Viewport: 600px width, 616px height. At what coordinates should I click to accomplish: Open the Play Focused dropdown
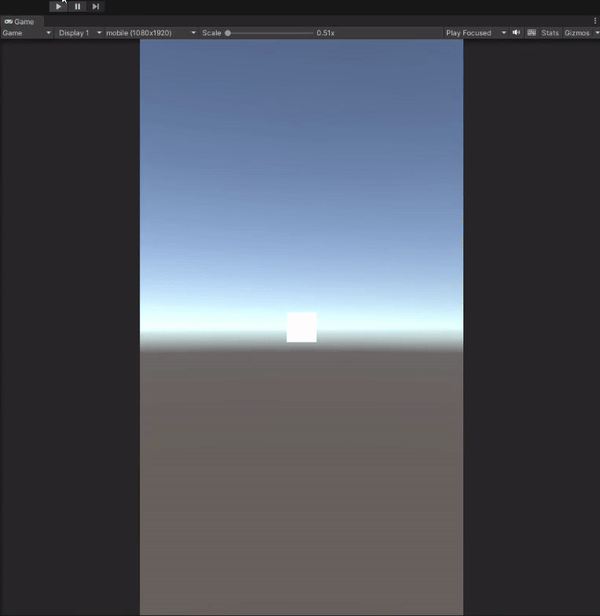476,33
